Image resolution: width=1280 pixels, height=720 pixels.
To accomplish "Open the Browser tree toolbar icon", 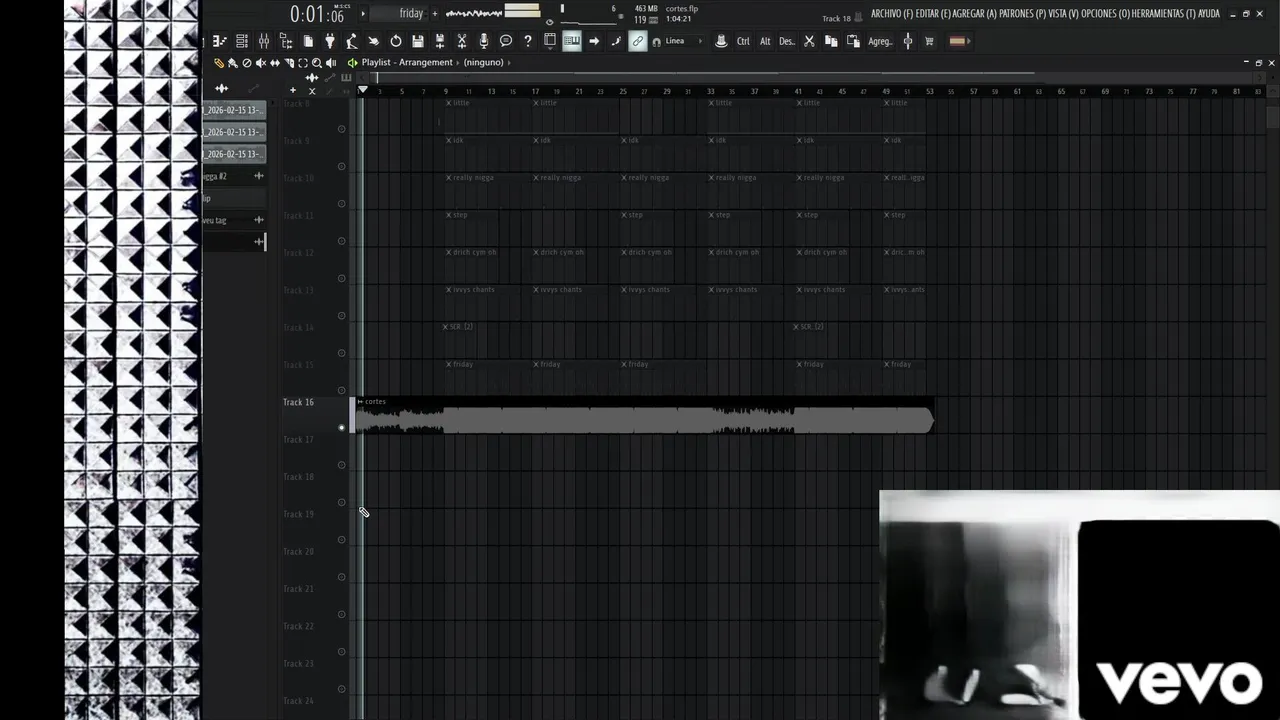I will [x=286, y=41].
